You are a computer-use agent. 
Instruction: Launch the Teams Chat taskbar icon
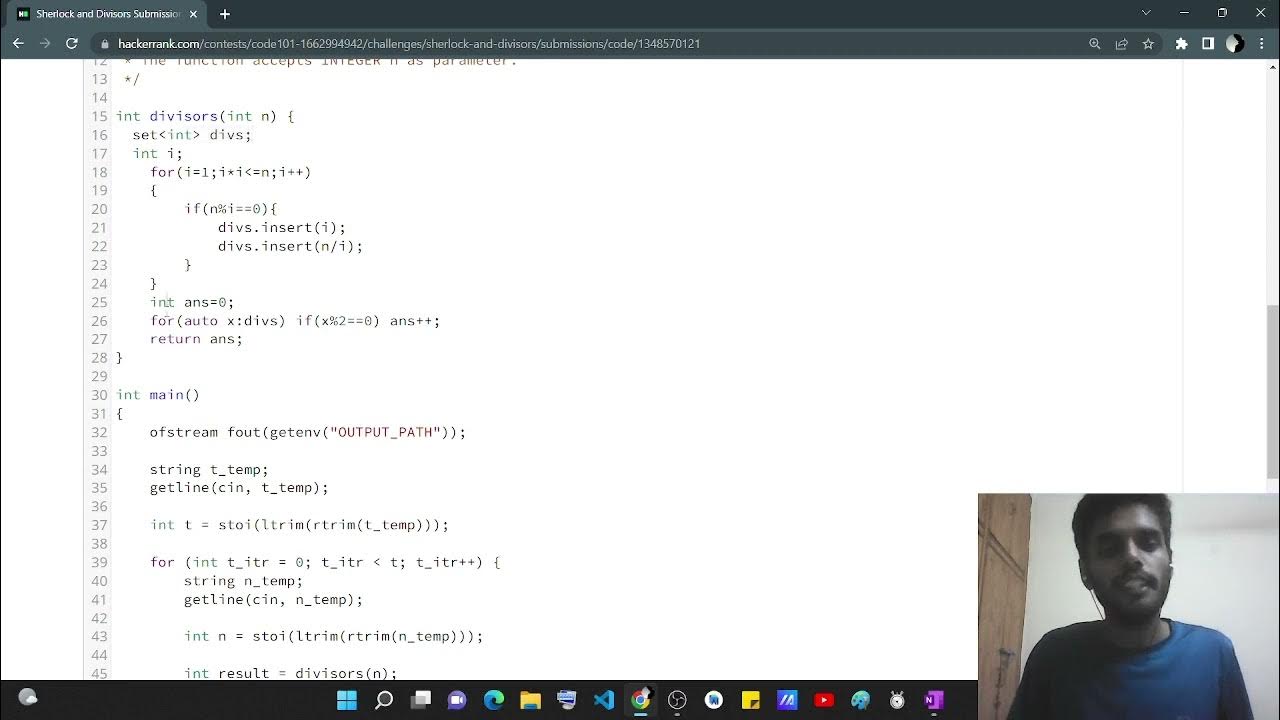click(457, 700)
